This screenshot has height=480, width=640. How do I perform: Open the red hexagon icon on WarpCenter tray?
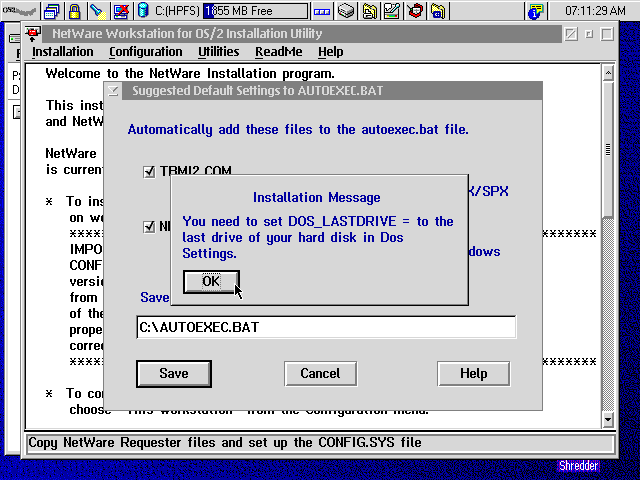point(415,11)
